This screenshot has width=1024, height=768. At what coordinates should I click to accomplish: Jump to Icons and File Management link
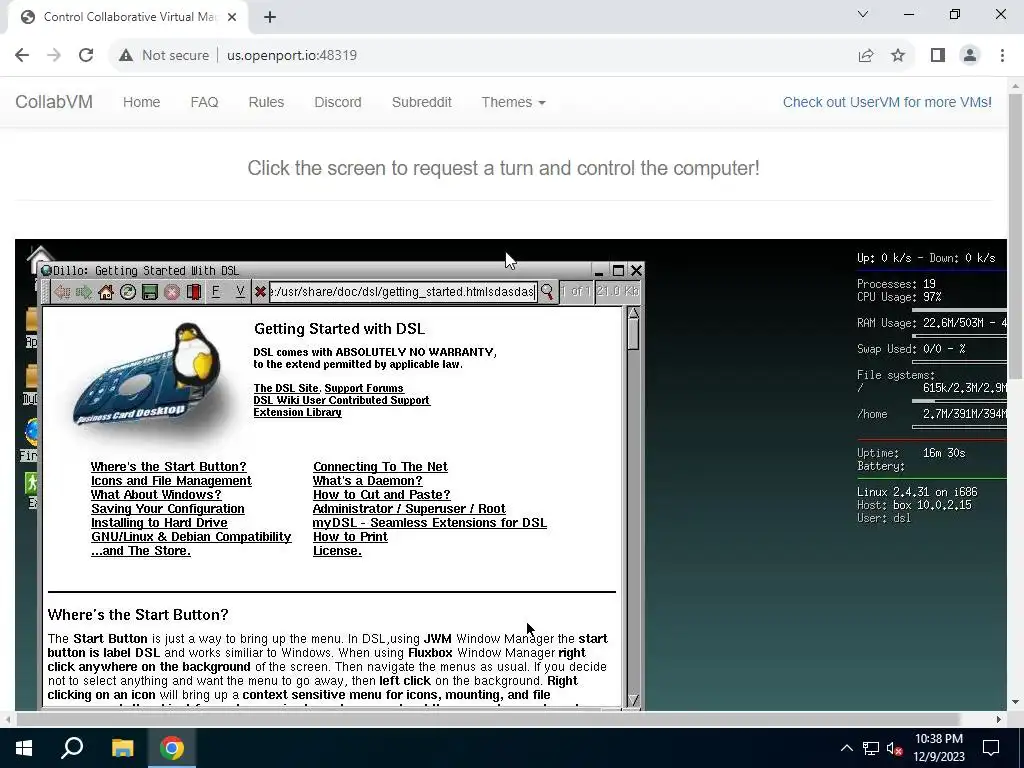point(171,481)
